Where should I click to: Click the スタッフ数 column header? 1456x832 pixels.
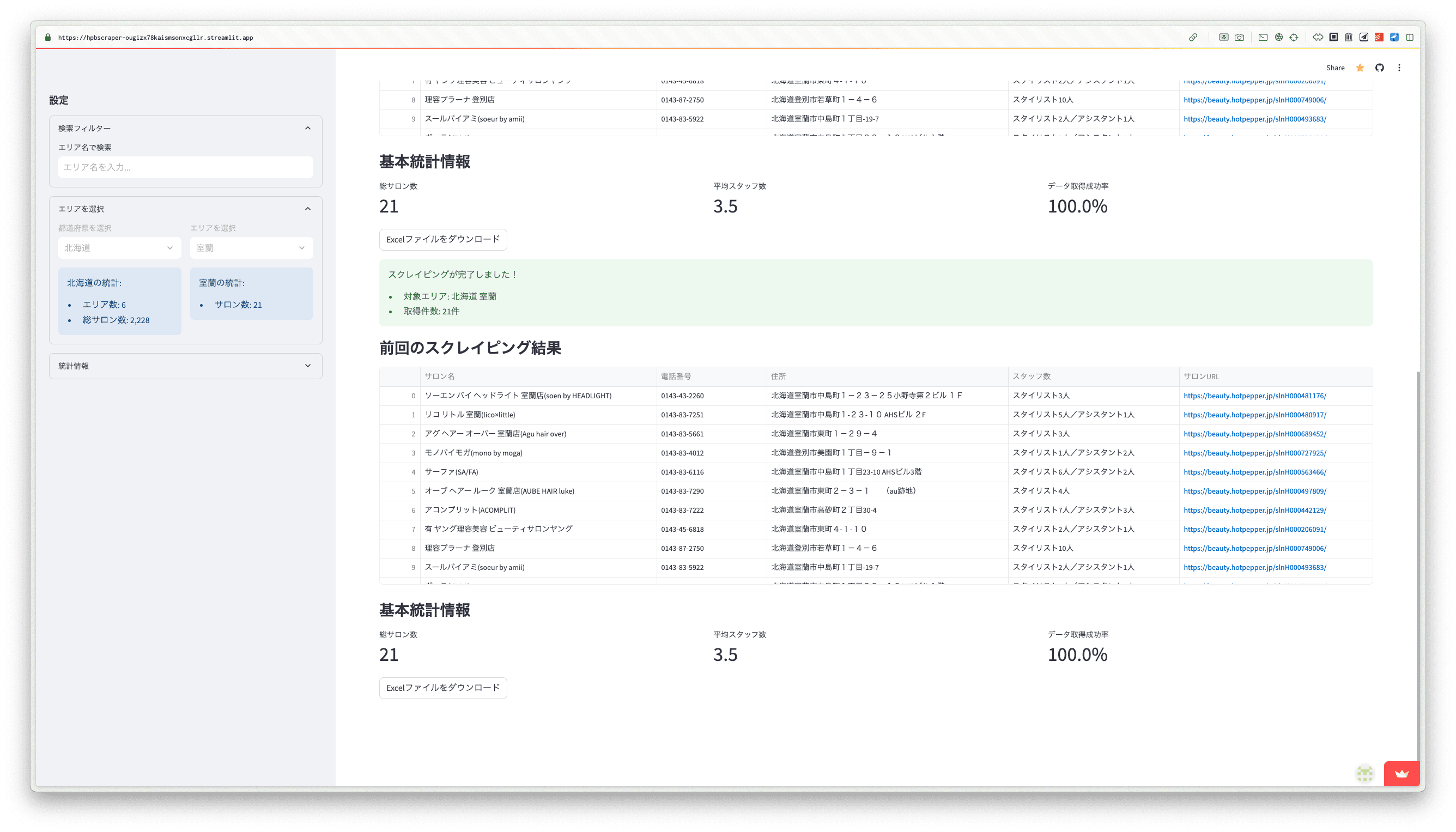[1094, 376]
